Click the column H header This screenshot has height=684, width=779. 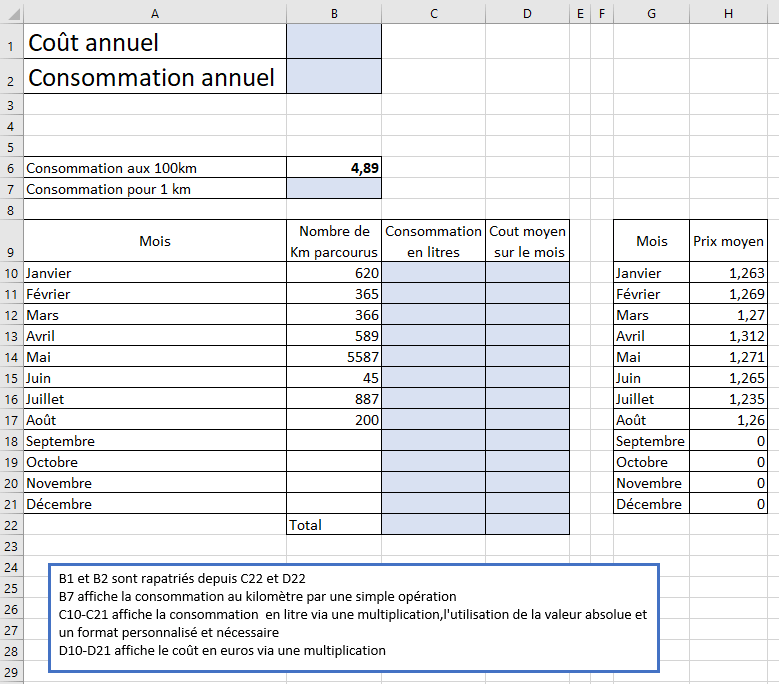pos(728,13)
